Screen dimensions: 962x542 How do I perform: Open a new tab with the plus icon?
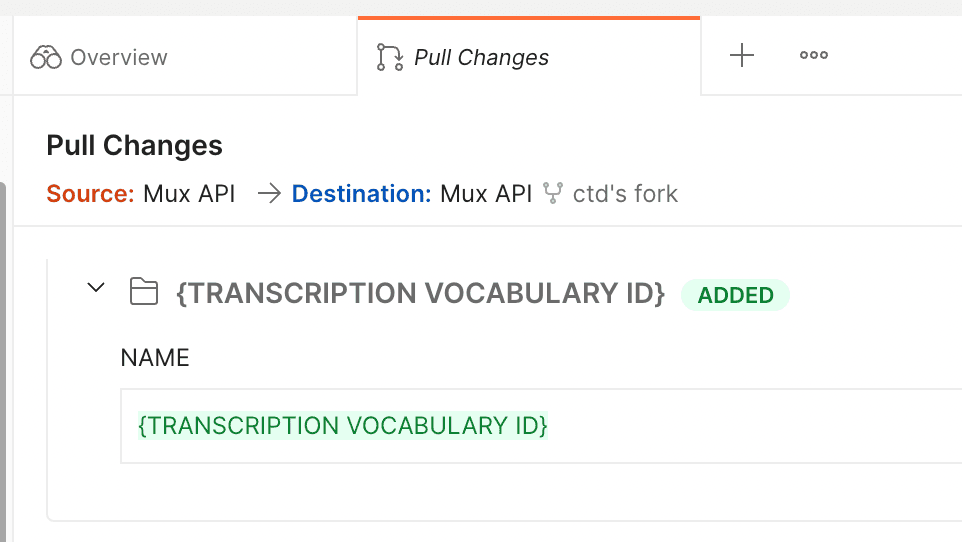click(741, 56)
